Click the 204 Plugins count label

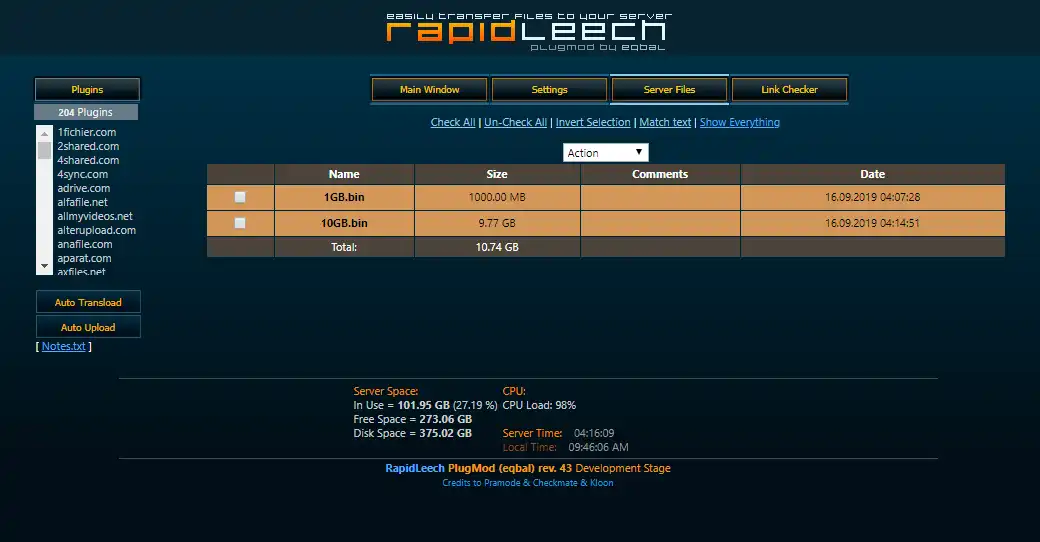[86, 112]
